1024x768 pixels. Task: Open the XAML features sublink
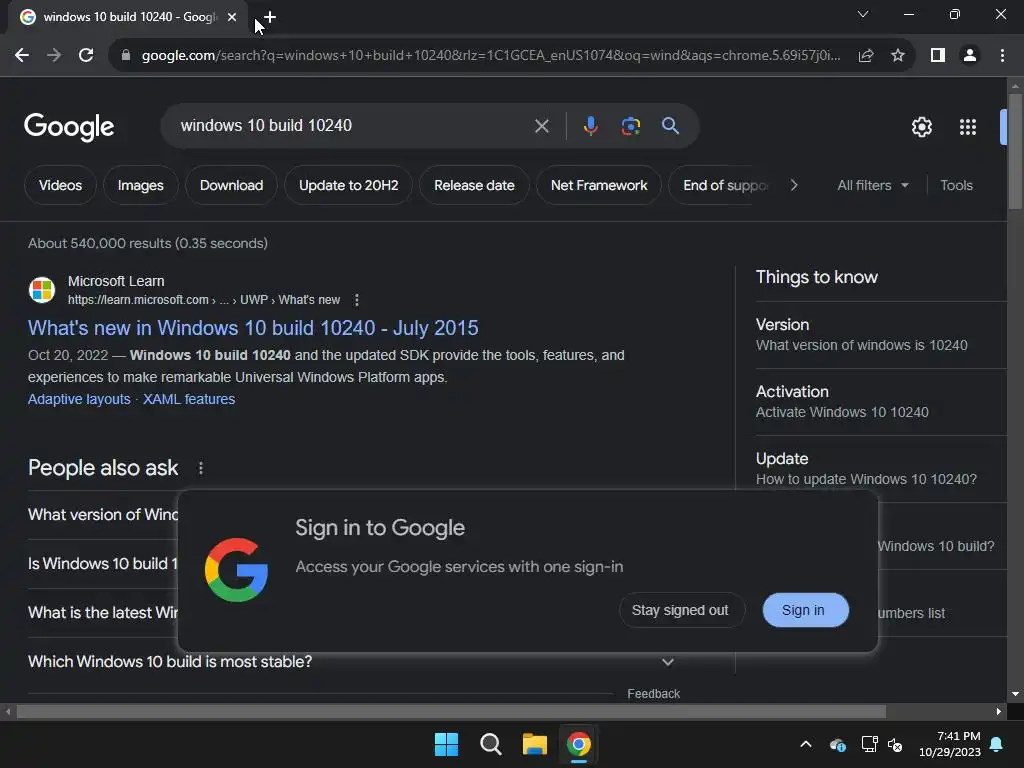pyautogui.click(x=189, y=399)
